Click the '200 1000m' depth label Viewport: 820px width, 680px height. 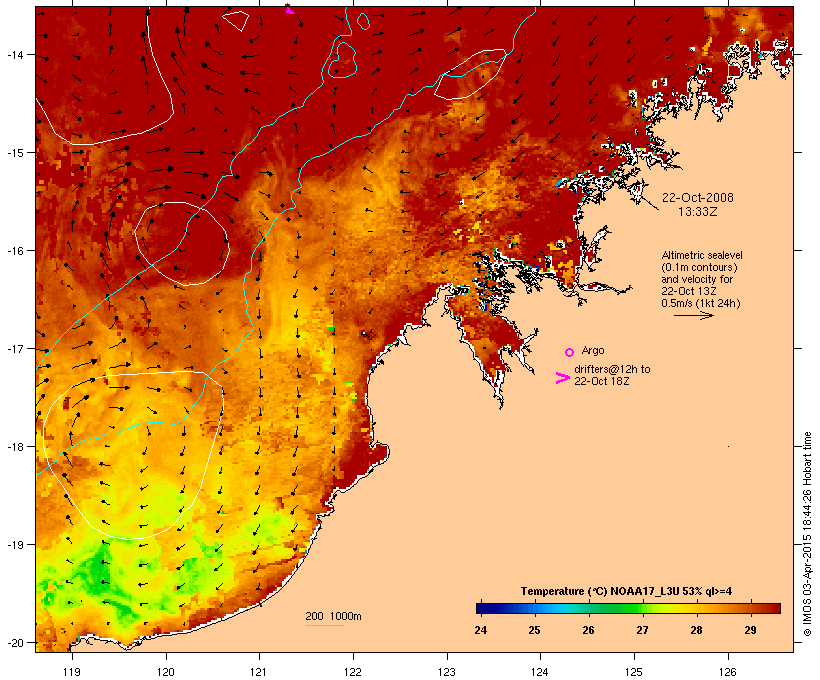333,616
